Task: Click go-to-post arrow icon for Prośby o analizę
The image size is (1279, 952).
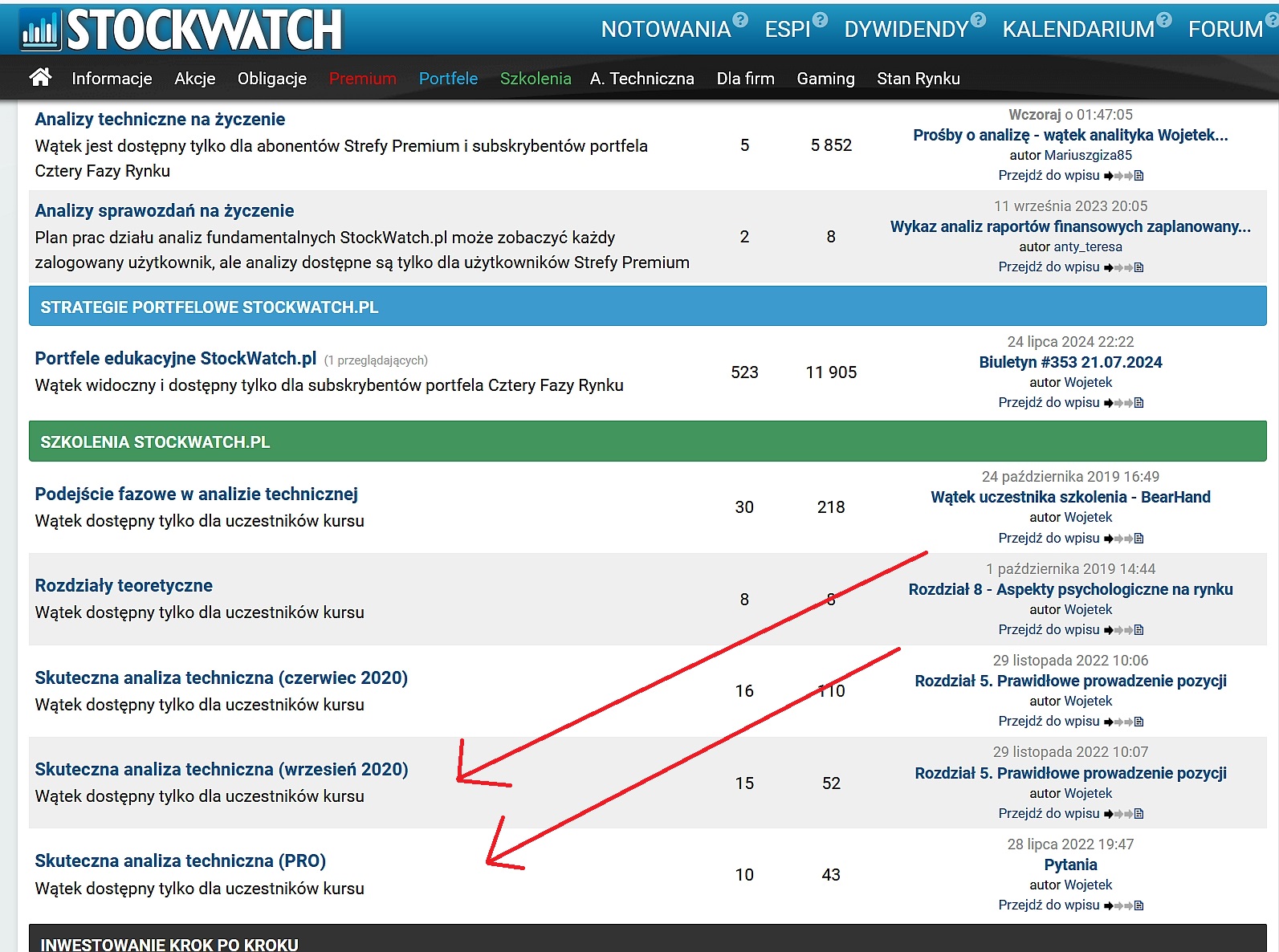Action: 1123,176
